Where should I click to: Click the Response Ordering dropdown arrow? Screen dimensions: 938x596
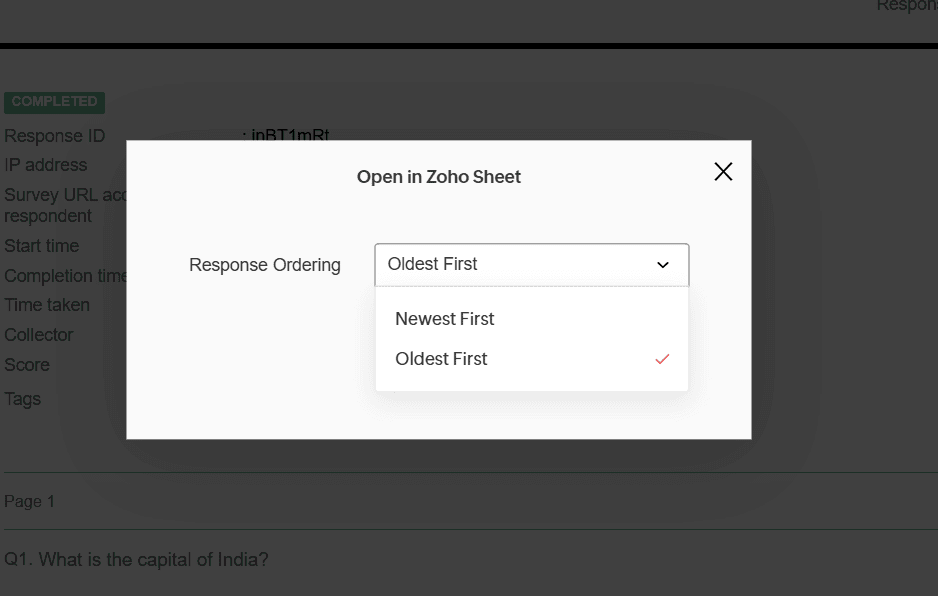[x=662, y=265]
